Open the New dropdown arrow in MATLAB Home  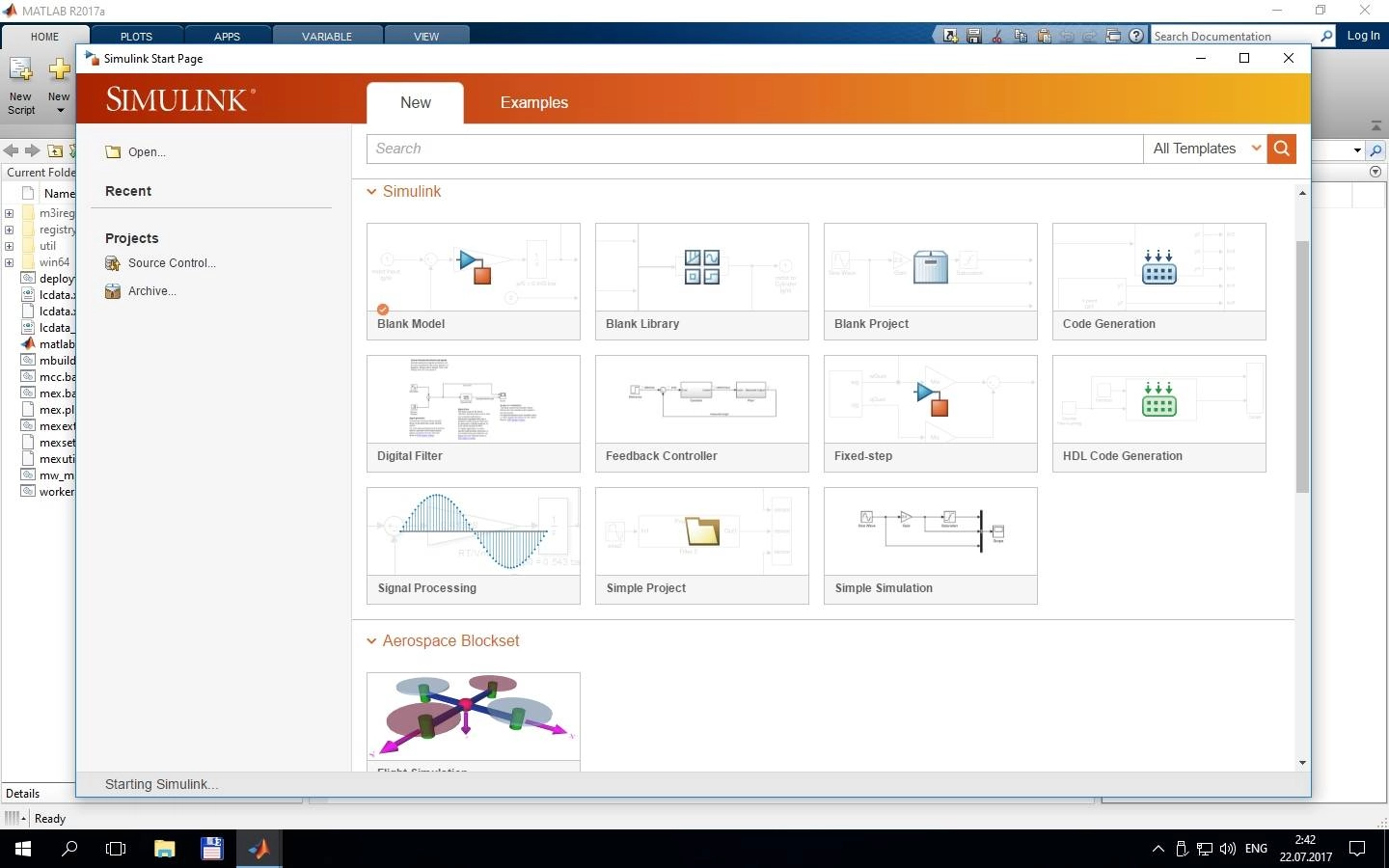coord(60,111)
